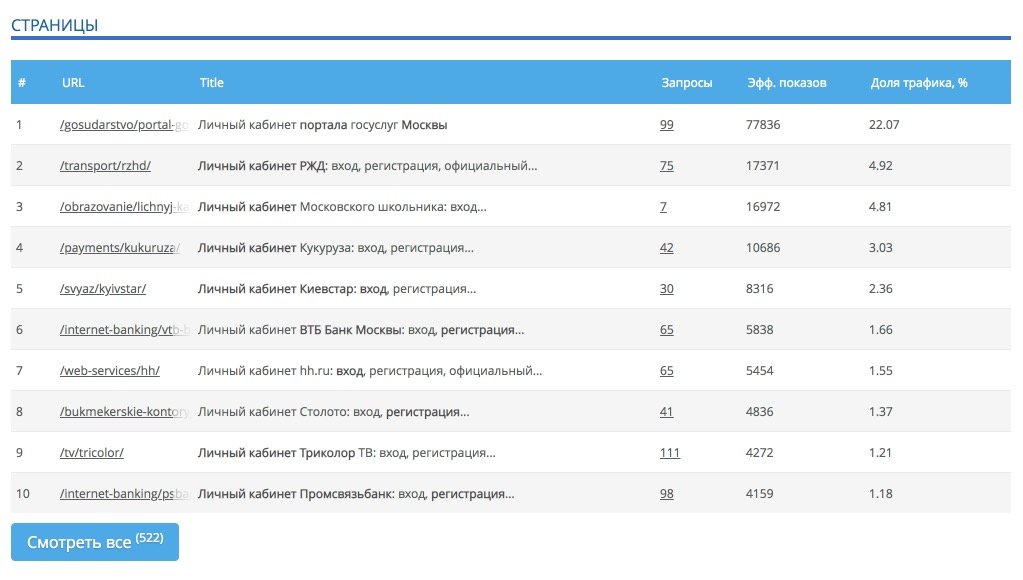Click the Эфф. показов column header

pyautogui.click(x=787, y=83)
